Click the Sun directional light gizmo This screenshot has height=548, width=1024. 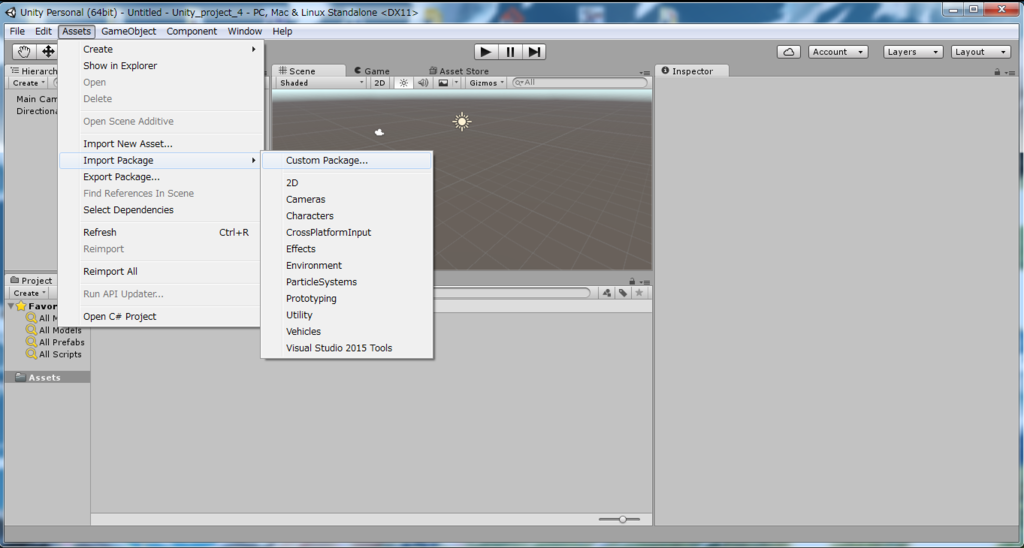(462, 121)
